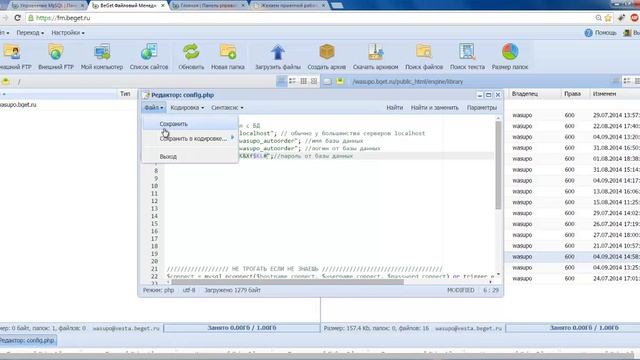The image size is (640, 360).
Task: Open the Синтаксис dropdown in editor
Action: 227,107
